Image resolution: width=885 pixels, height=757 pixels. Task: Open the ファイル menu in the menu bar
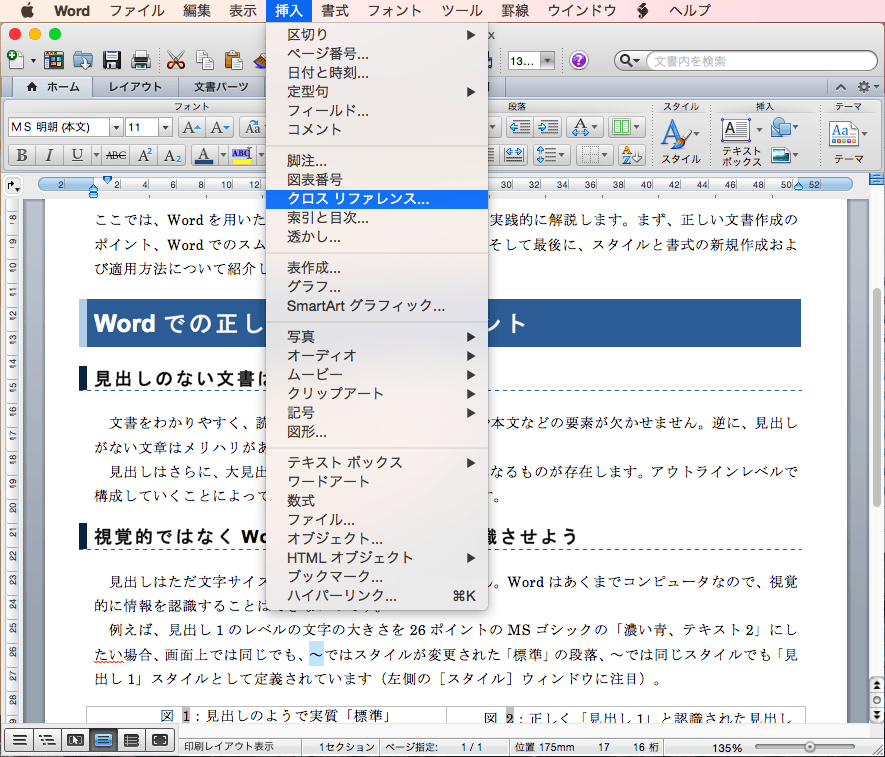point(137,11)
